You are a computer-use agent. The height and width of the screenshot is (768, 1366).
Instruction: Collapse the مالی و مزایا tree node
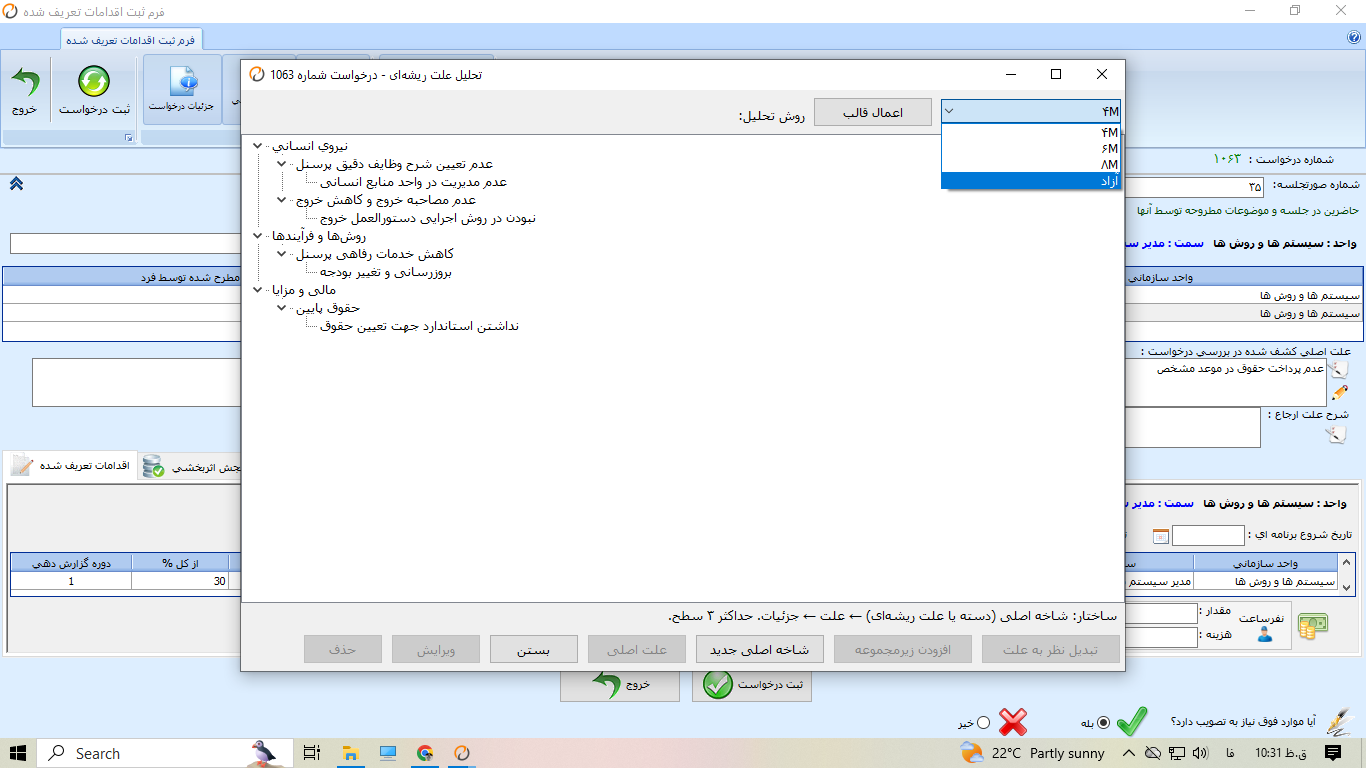click(x=259, y=290)
